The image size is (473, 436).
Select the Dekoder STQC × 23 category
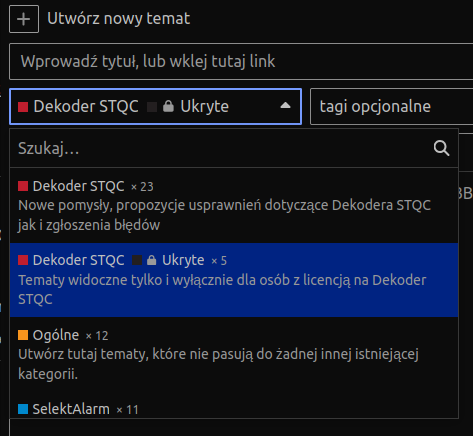pyautogui.click(x=234, y=206)
